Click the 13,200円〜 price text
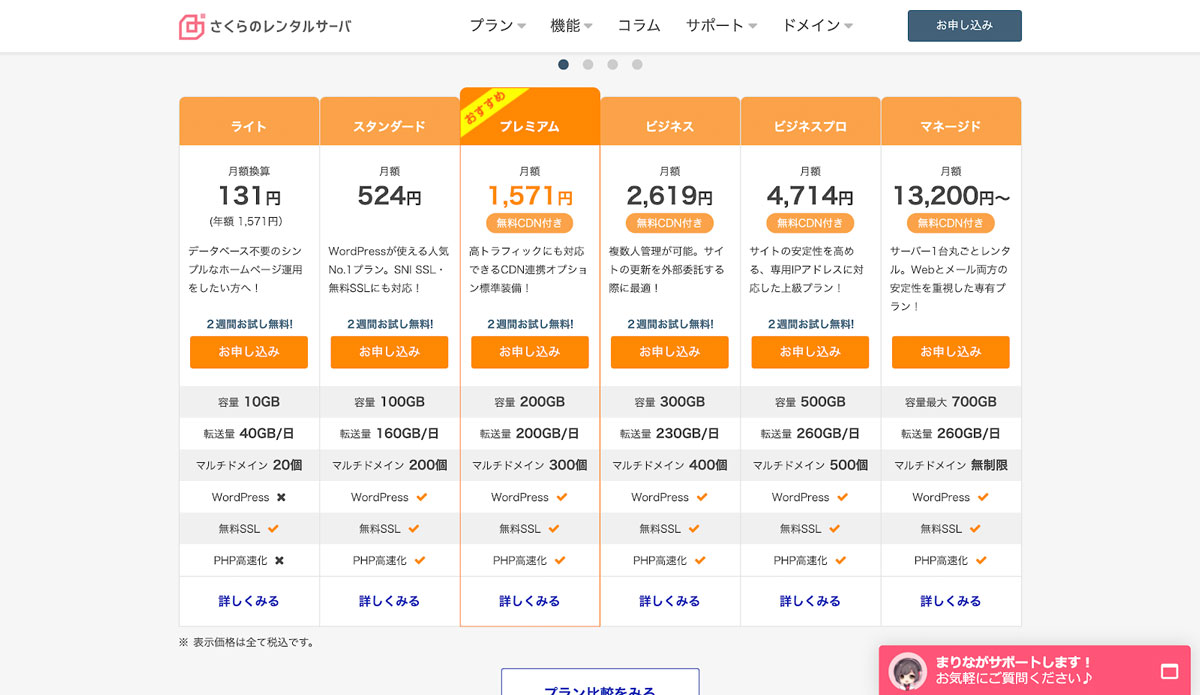This screenshot has height=695, width=1200. click(951, 196)
